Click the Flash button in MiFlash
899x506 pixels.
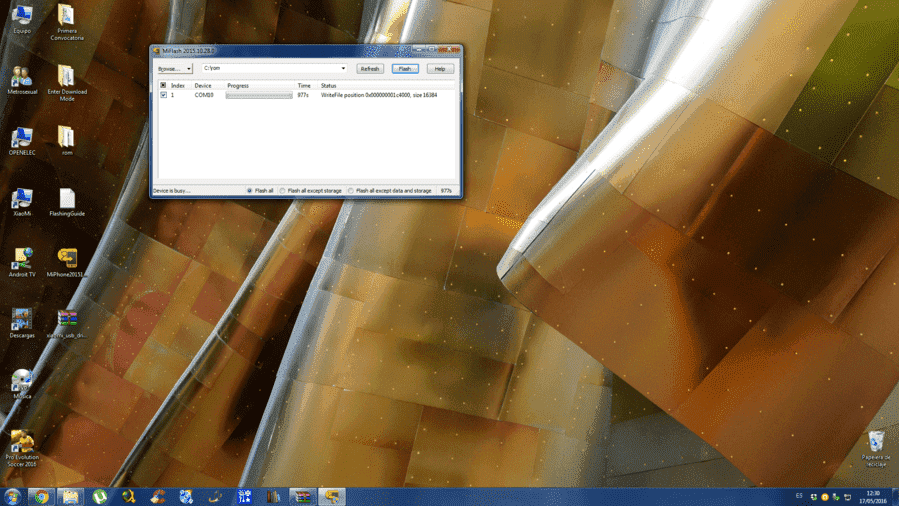405,69
